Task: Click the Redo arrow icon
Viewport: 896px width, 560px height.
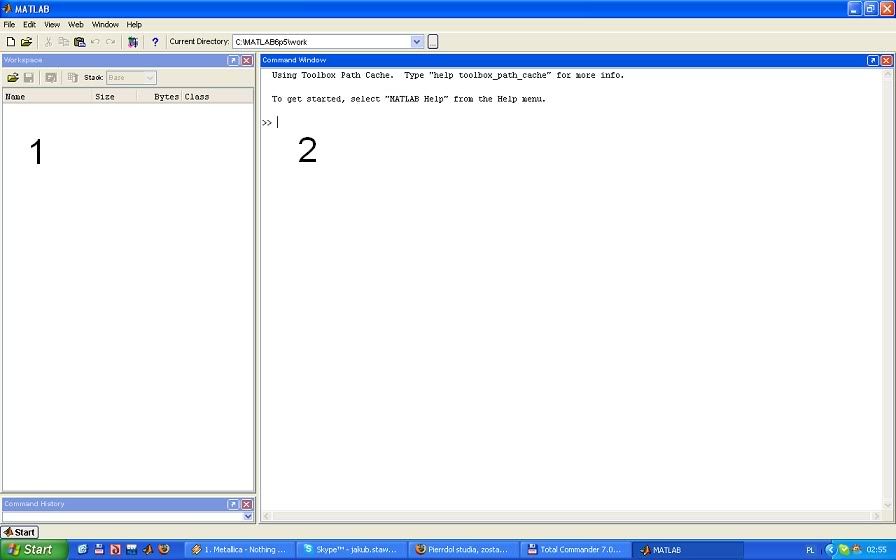Action: click(x=110, y=42)
